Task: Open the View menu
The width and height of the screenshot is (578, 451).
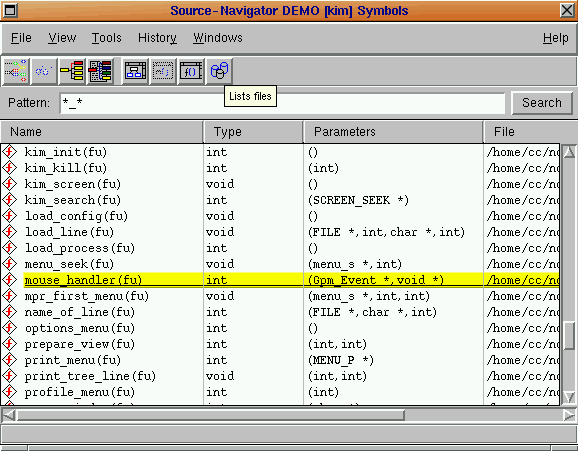Action: tap(62, 38)
